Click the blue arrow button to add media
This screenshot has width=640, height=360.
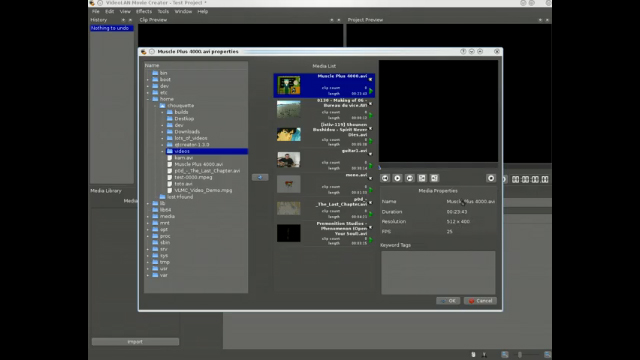[x=260, y=177]
